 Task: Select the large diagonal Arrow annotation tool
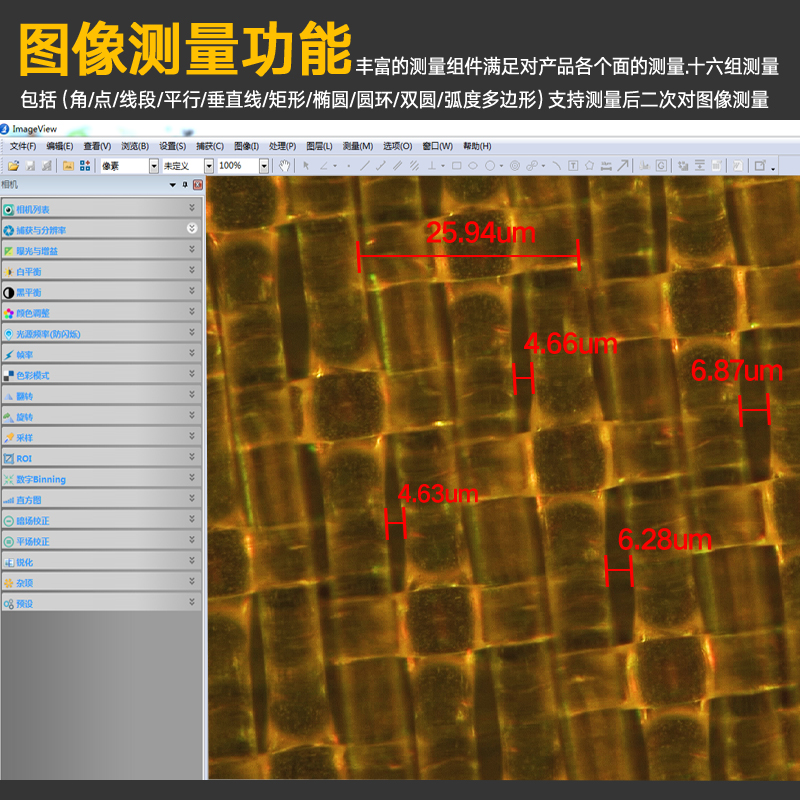point(622,165)
